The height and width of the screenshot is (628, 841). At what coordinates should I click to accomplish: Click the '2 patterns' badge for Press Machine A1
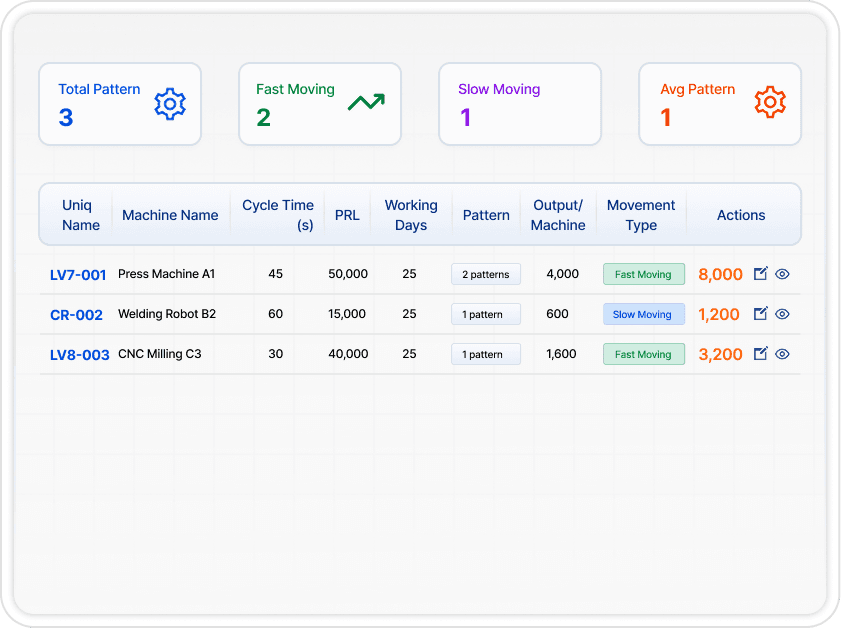click(x=486, y=274)
